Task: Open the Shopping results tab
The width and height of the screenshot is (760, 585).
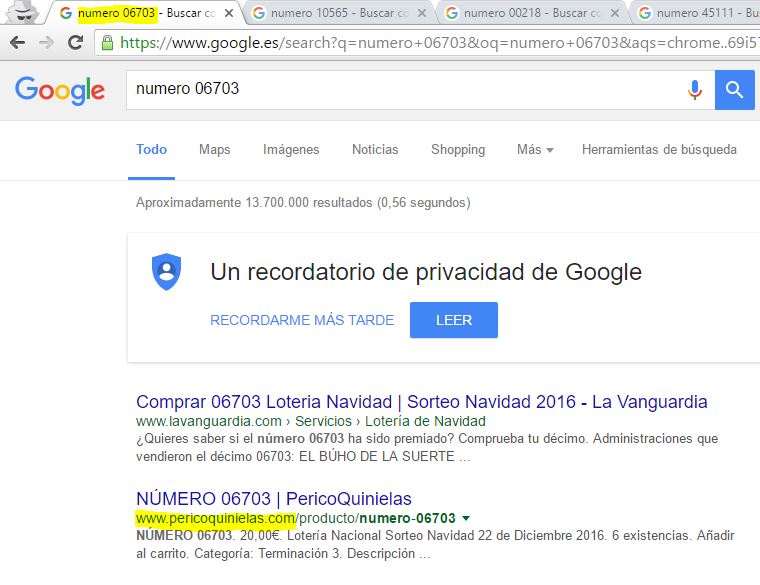Action: point(458,150)
